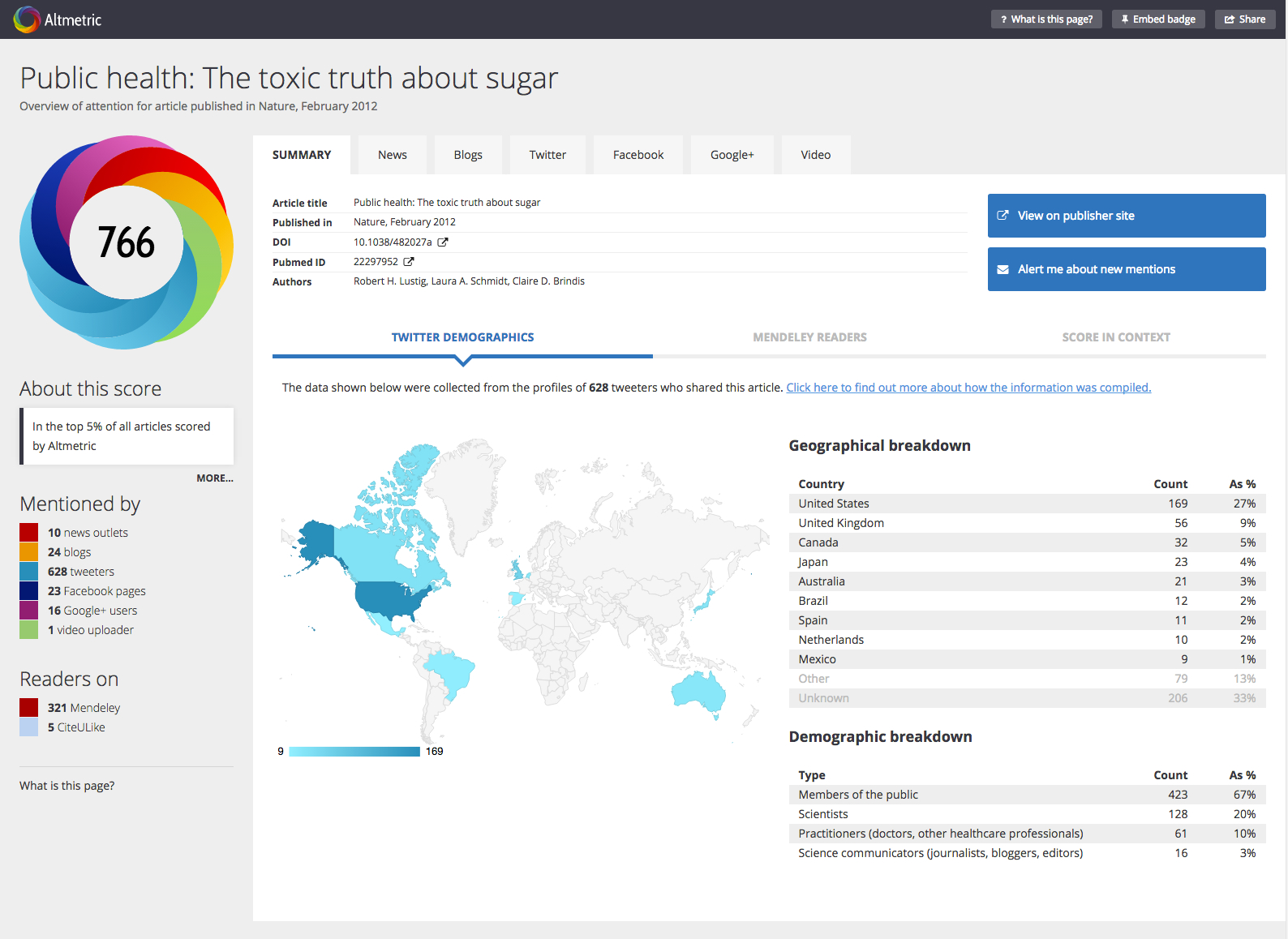Click the '321 Mendeley' readers link

click(x=84, y=708)
